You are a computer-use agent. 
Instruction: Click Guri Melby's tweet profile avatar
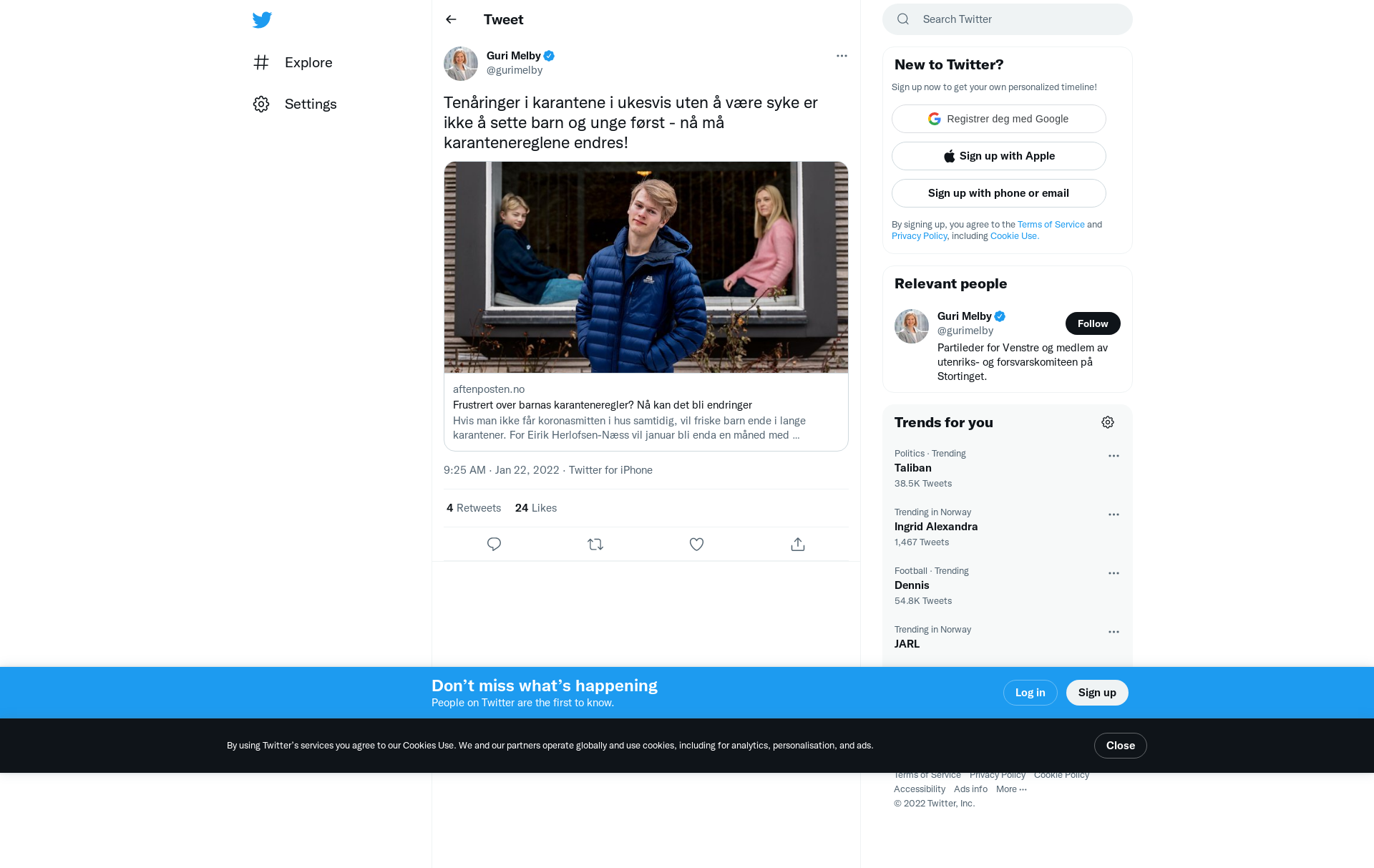461,64
